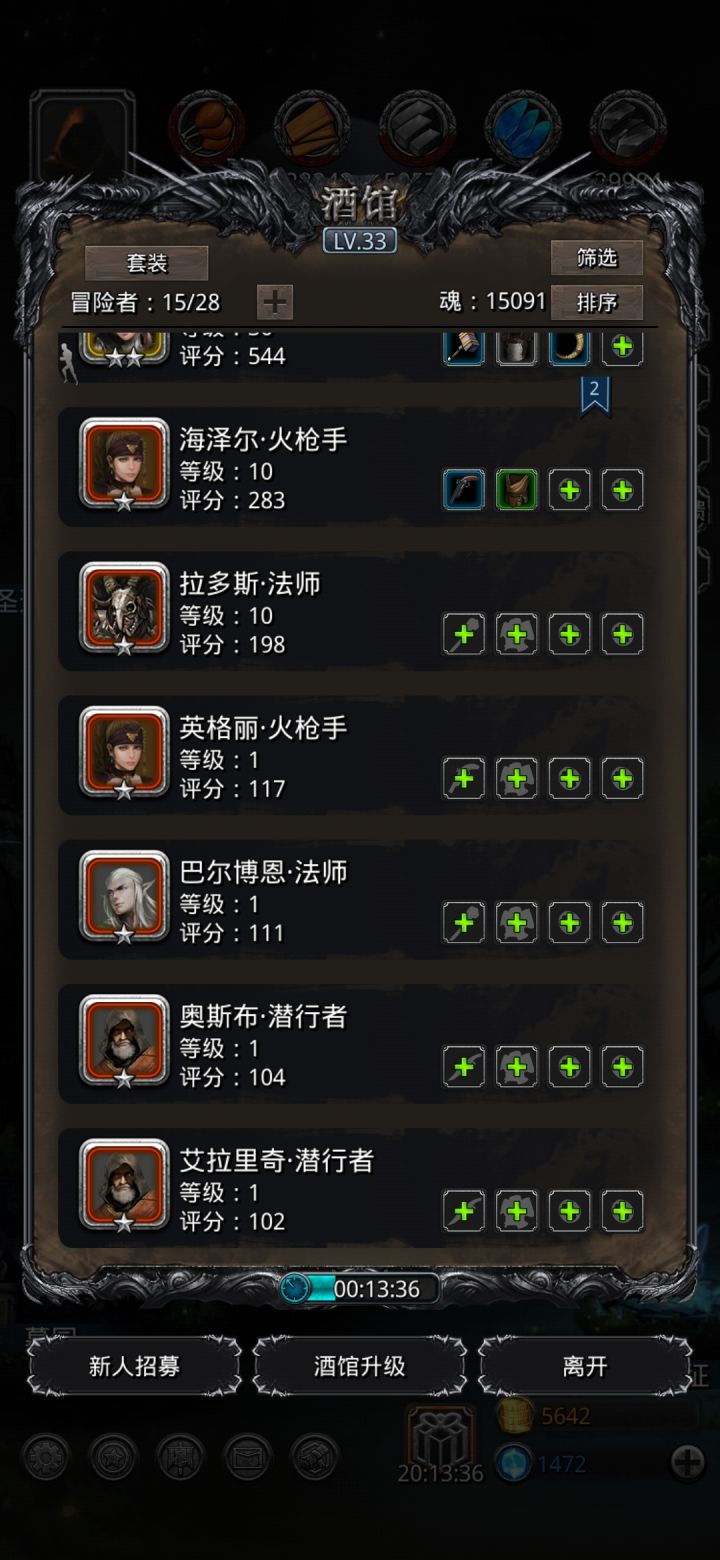Tap 巴尔博恩·法师's last empty equipment slot
The image size is (720, 1560).
coord(622,922)
